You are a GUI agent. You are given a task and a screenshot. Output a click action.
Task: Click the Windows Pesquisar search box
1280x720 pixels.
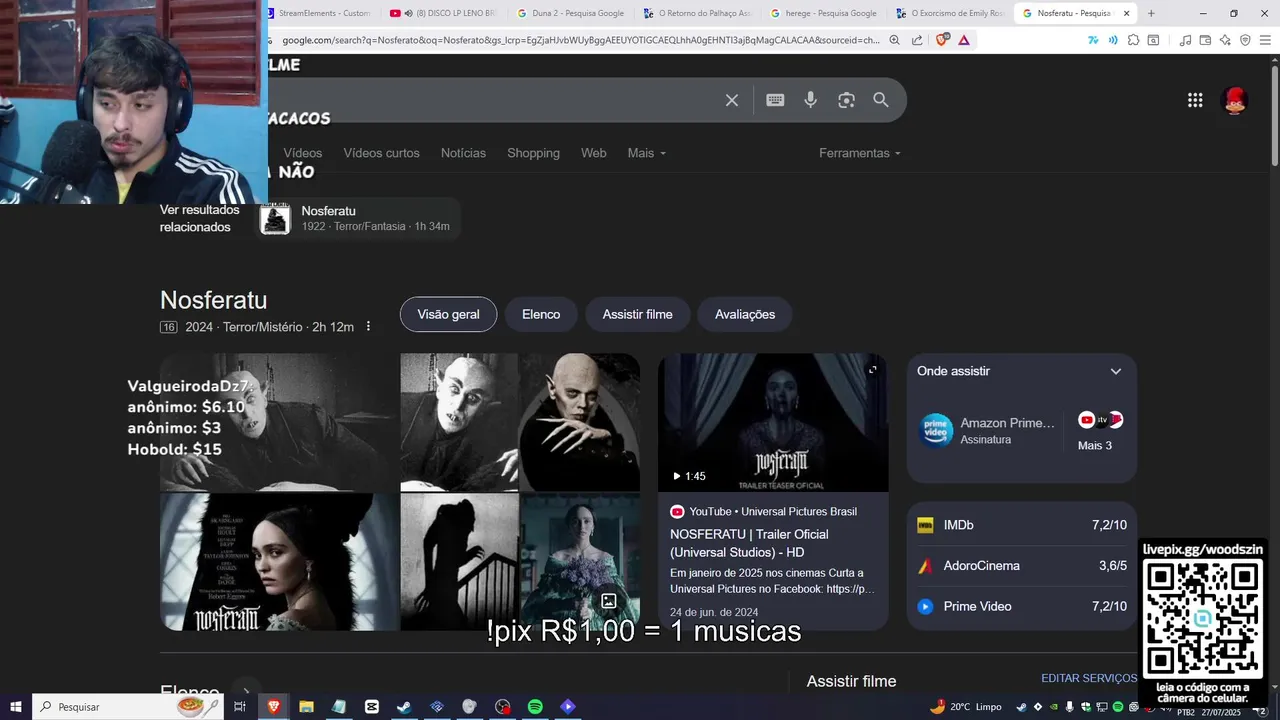pyautogui.click(x=128, y=707)
